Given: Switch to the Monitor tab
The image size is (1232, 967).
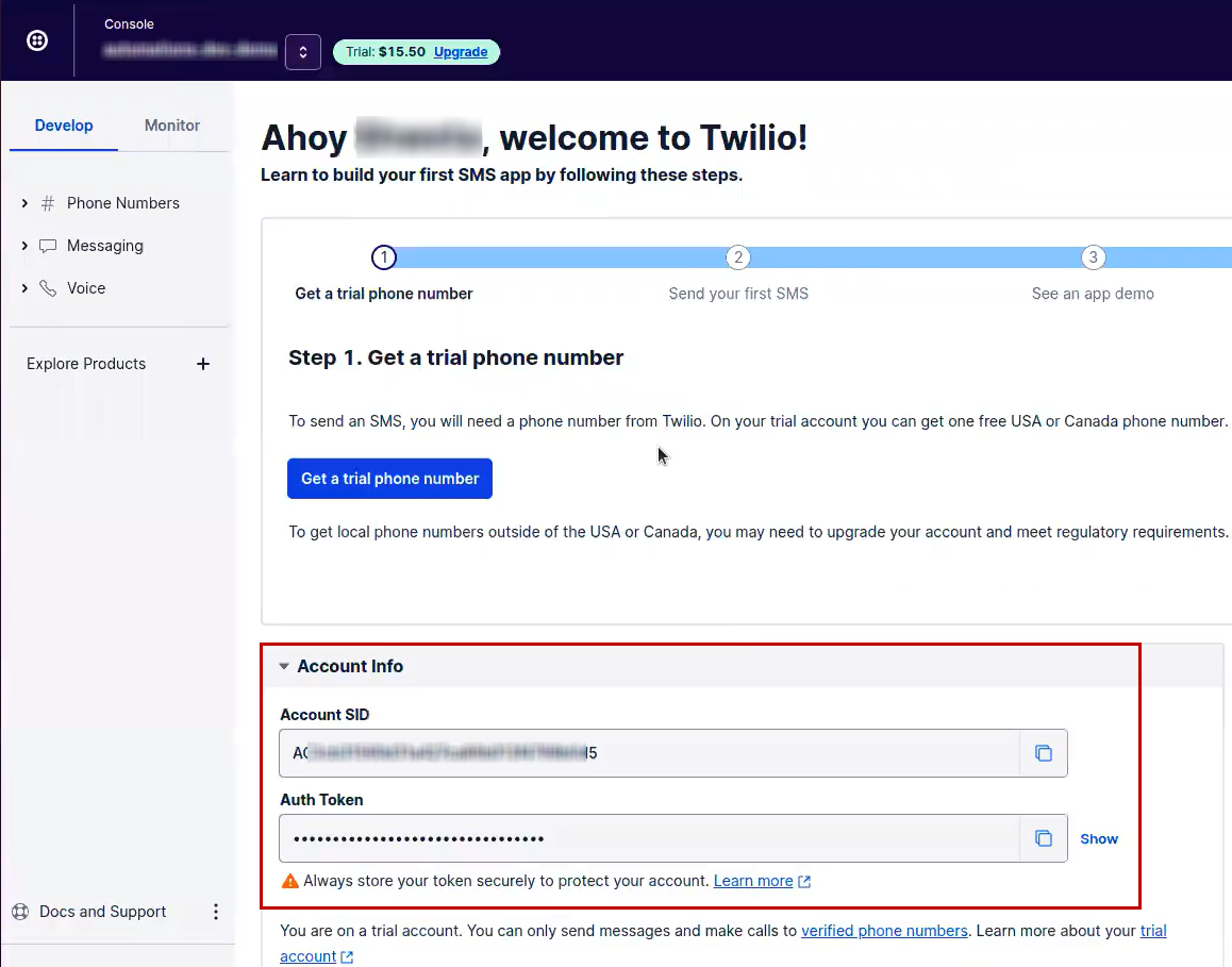Looking at the screenshot, I should click(172, 126).
